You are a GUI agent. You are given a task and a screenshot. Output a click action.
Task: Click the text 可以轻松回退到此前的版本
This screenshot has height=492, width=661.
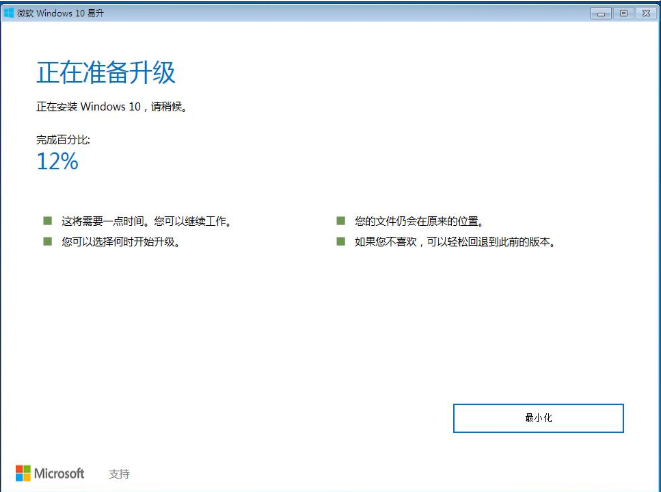pos(490,242)
